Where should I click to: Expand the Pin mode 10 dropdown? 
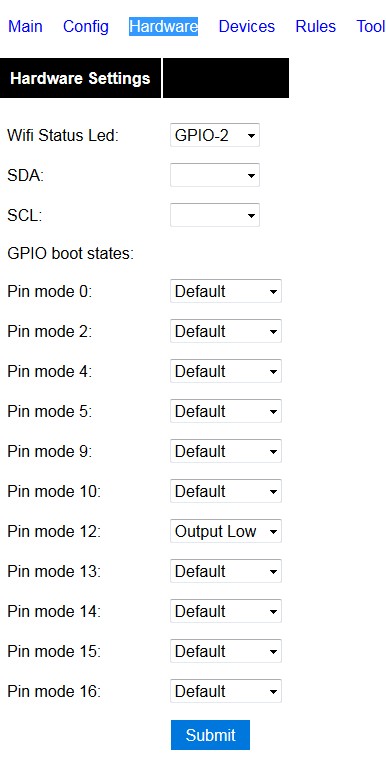pyautogui.click(x=226, y=492)
